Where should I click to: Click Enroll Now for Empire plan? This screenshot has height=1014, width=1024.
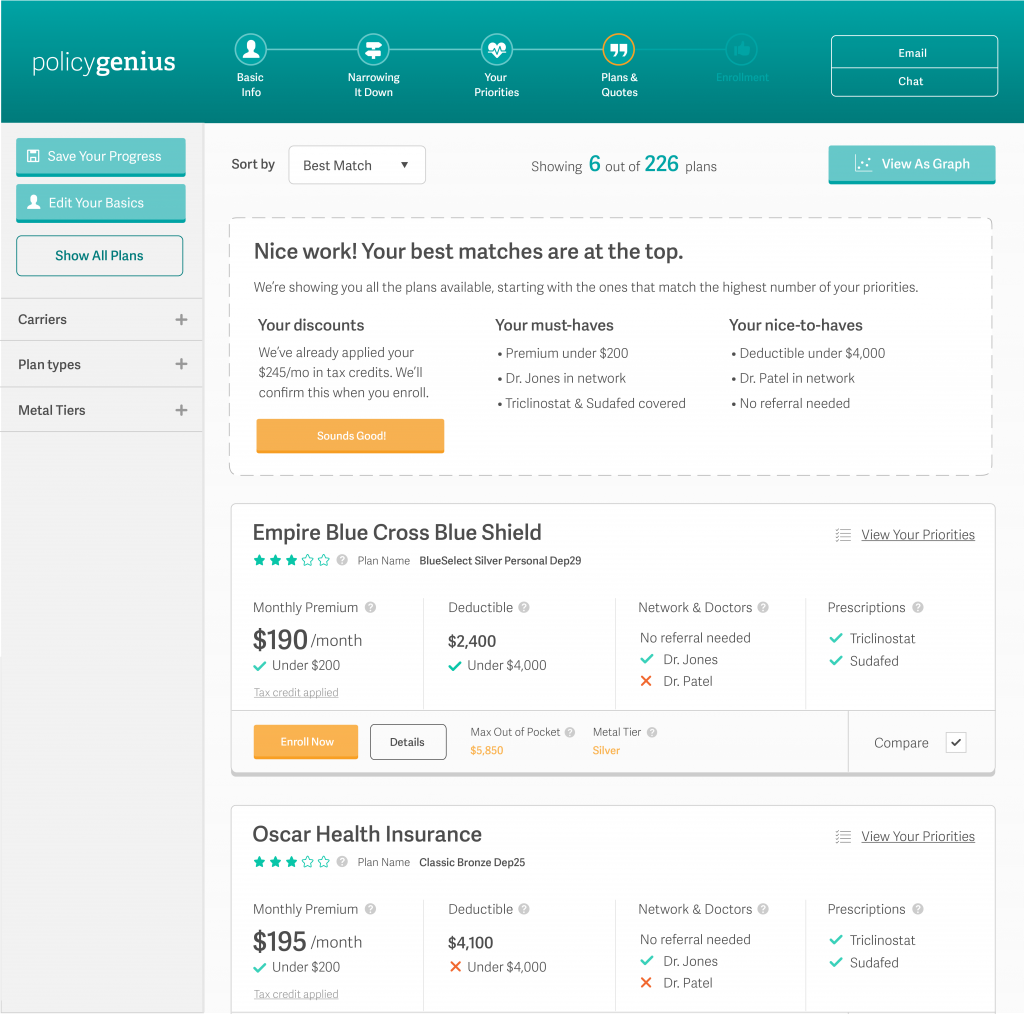click(306, 742)
